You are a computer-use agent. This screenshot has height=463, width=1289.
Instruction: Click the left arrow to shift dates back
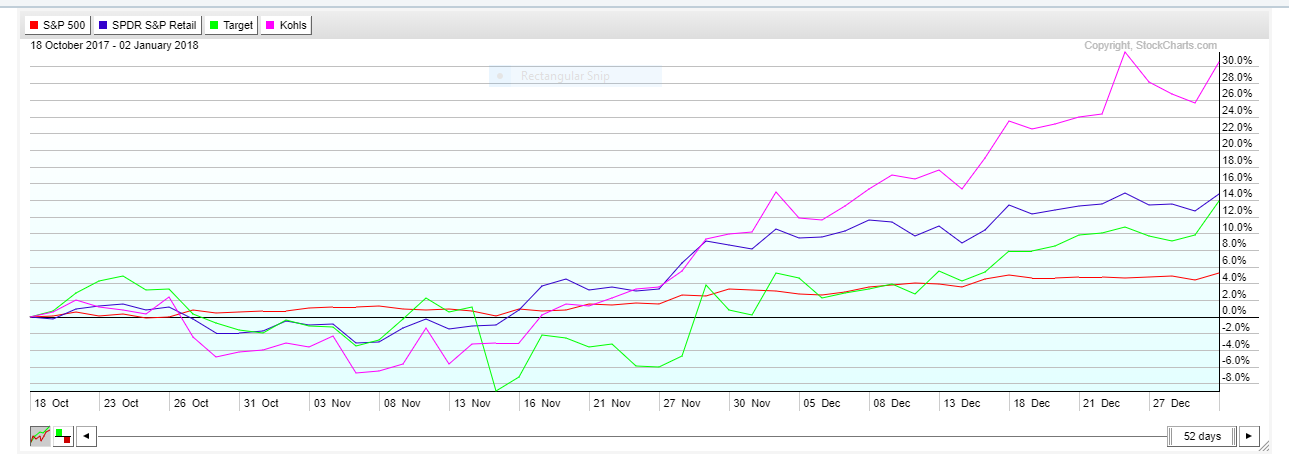coord(87,436)
